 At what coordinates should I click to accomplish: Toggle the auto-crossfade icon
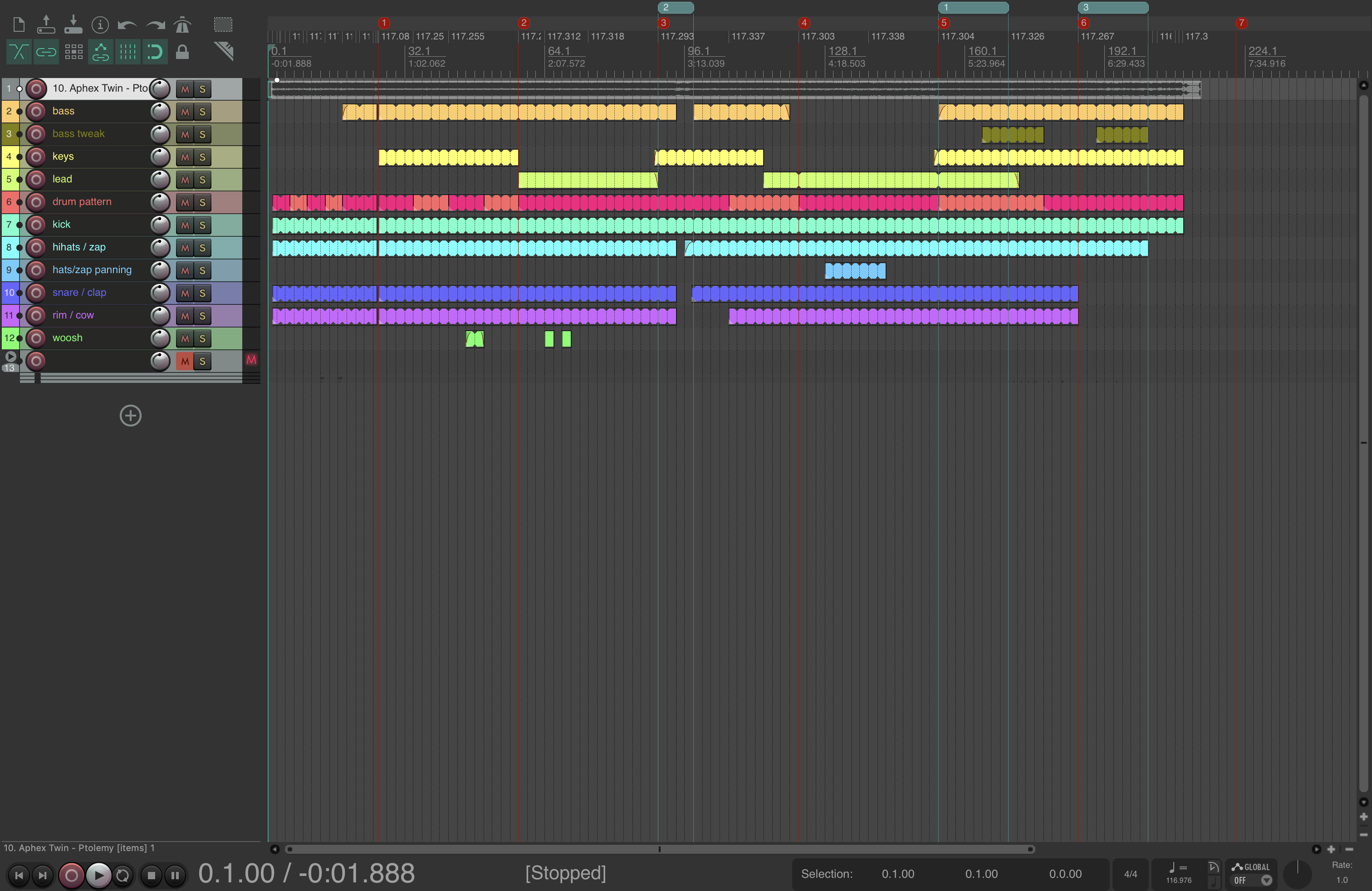[x=19, y=52]
